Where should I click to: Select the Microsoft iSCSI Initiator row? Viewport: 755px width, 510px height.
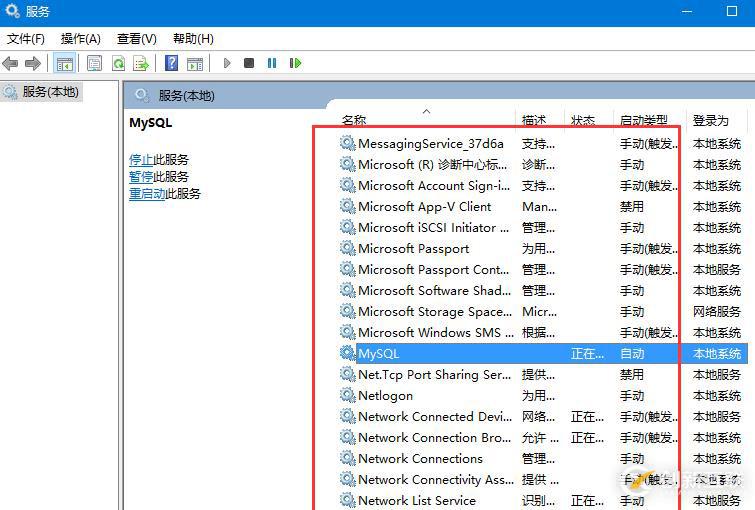point(543,227)
